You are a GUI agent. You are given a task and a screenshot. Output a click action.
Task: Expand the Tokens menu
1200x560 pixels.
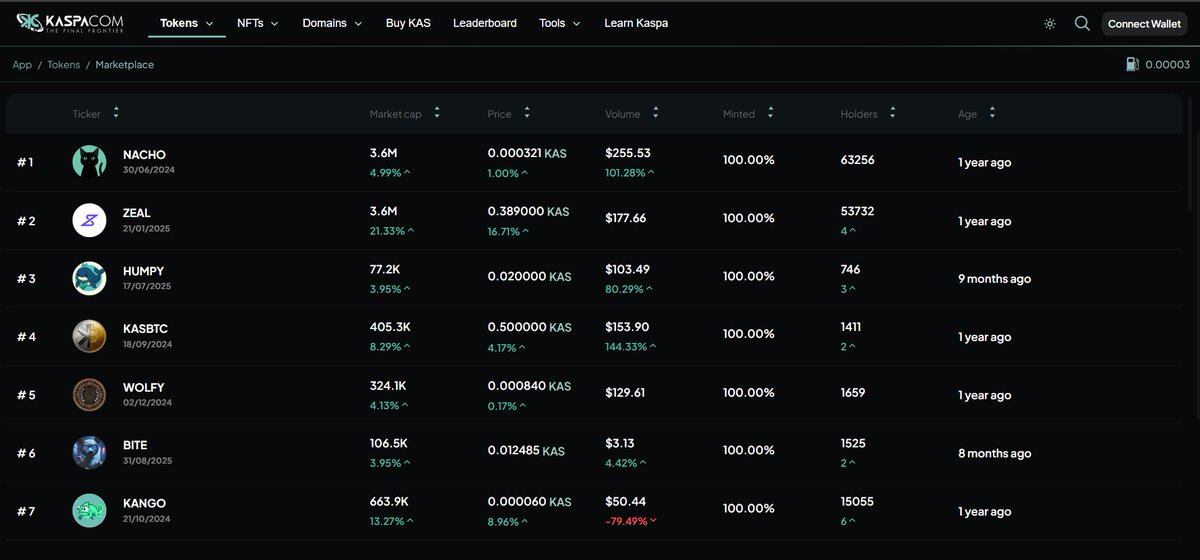pos(187,23)
